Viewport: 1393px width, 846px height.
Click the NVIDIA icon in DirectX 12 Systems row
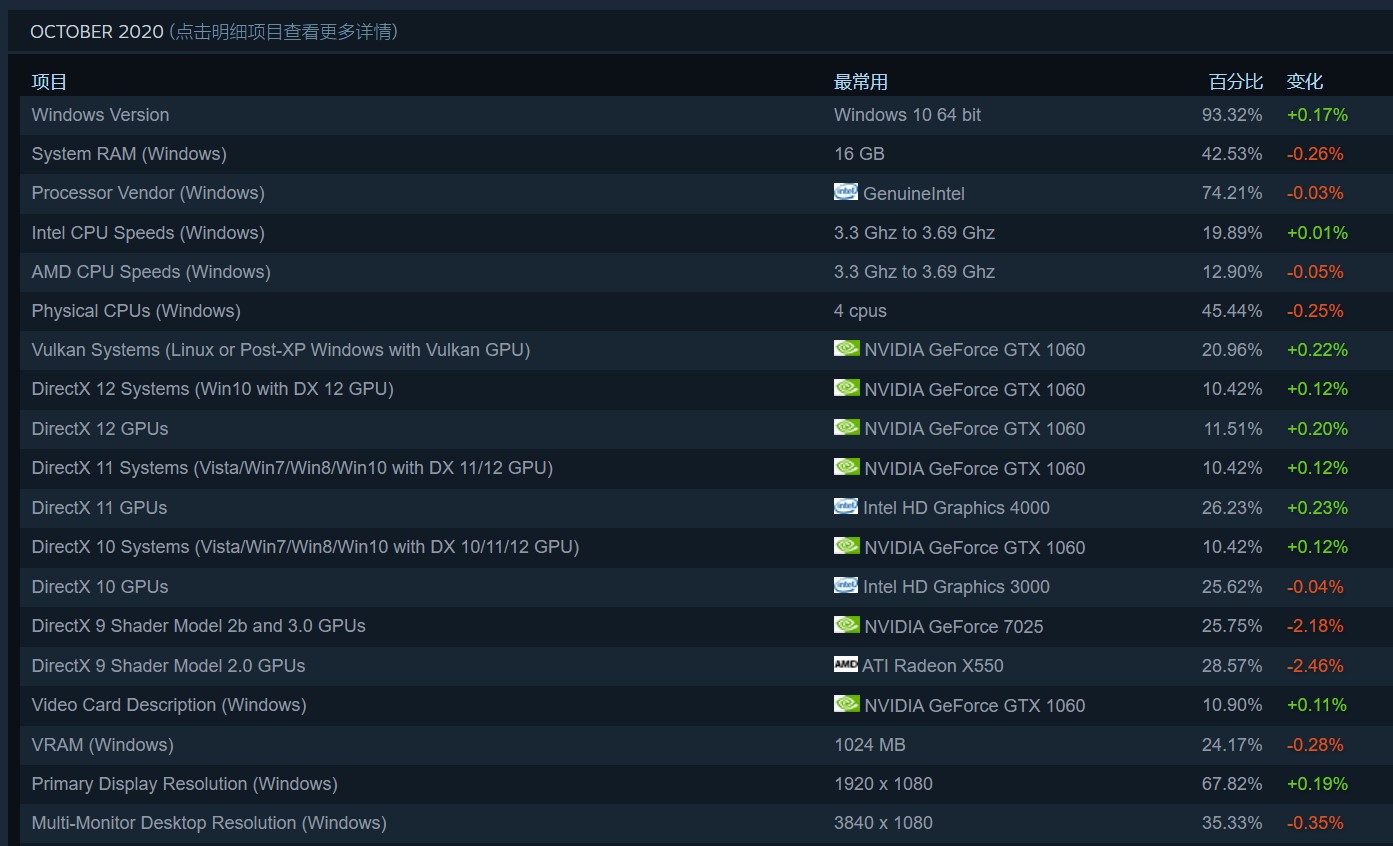point(846,389)
